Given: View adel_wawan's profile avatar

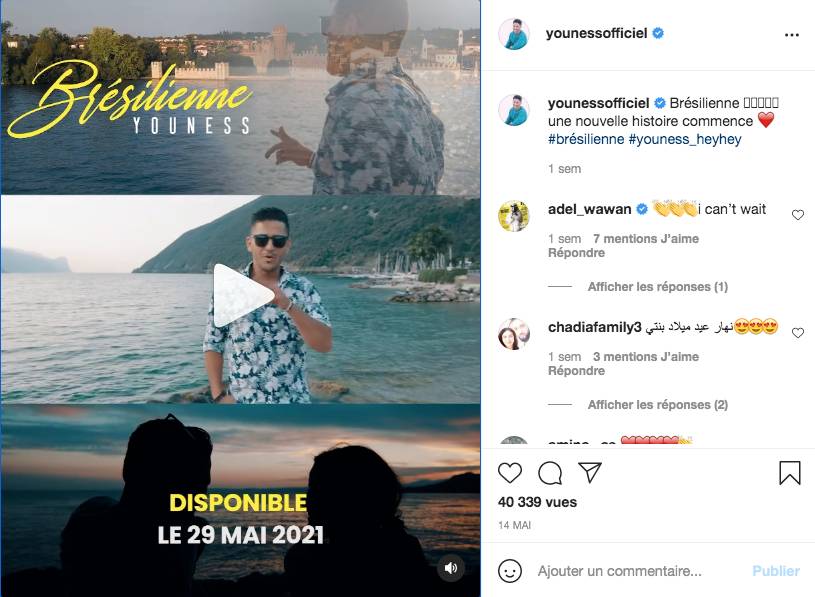Looking at the screenshot, I should coord(514,216).
